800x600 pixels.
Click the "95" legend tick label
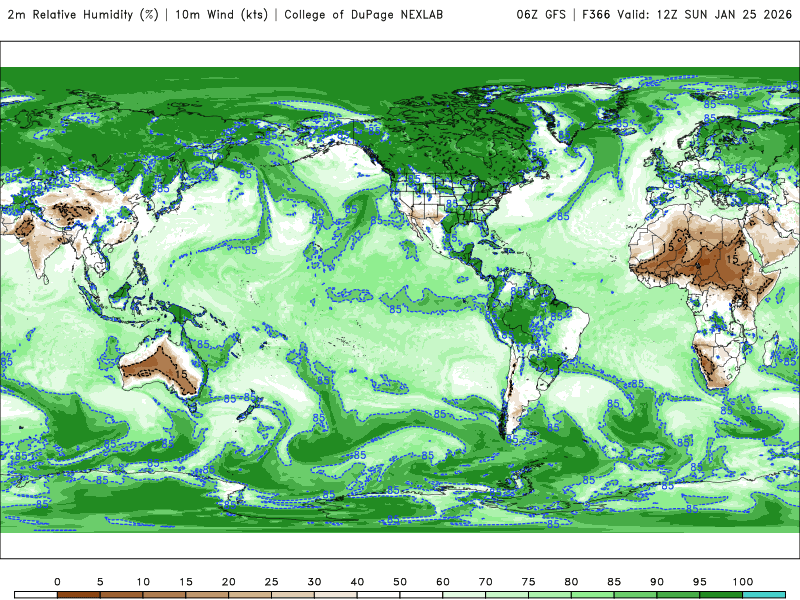[x=700, y=582]
